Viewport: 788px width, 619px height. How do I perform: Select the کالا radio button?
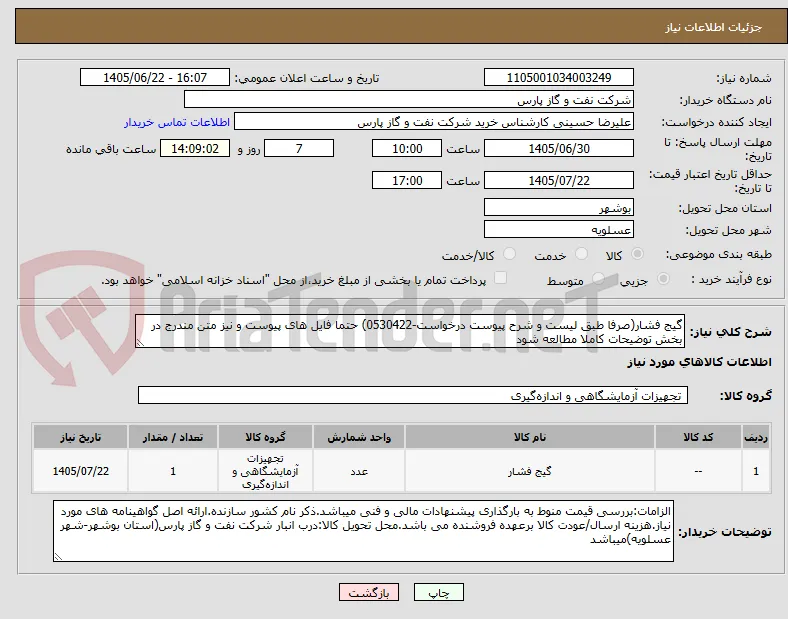click(637, 254)
